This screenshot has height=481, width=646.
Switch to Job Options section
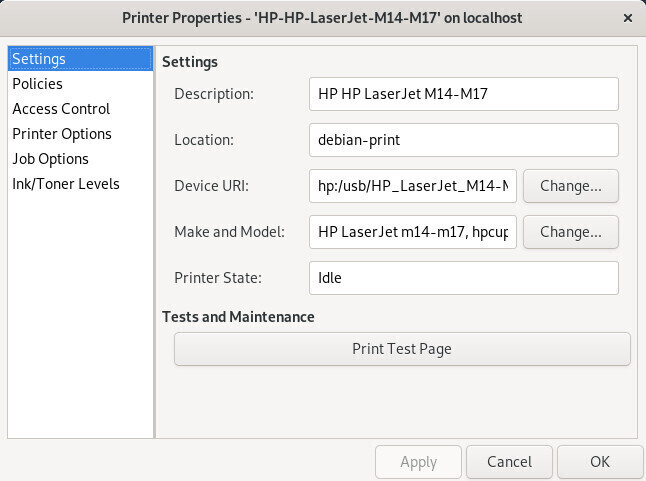click(x=80, y=159)
